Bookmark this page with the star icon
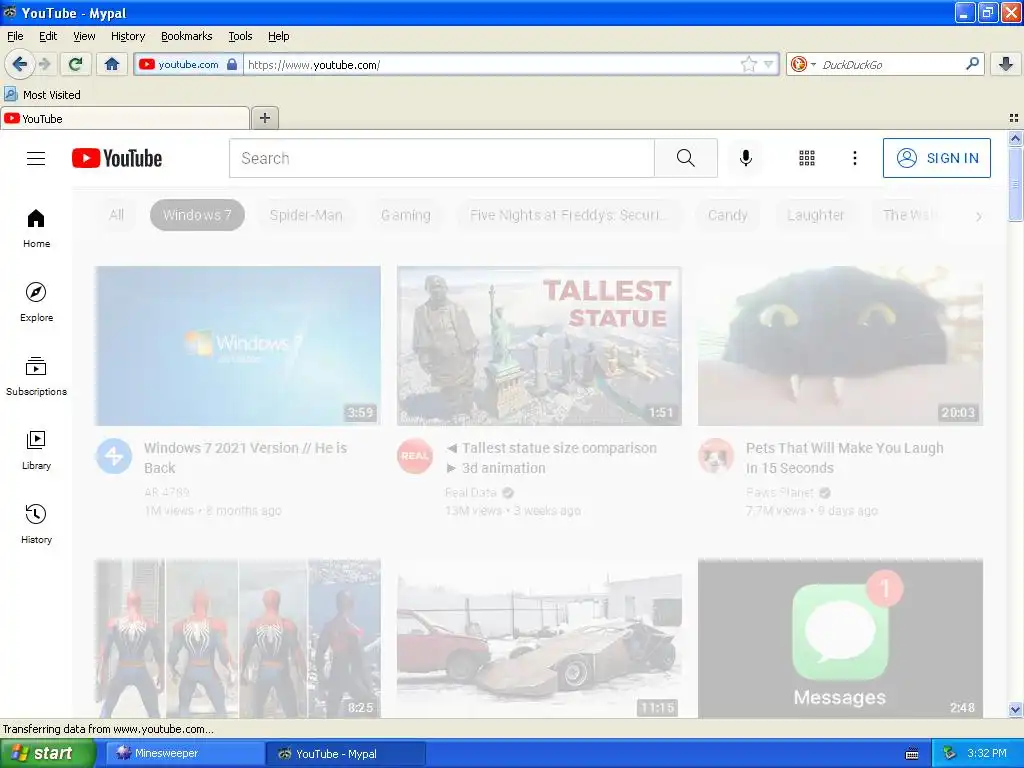The height and width of the screenshot is (768, 1024). click(748, 64)
